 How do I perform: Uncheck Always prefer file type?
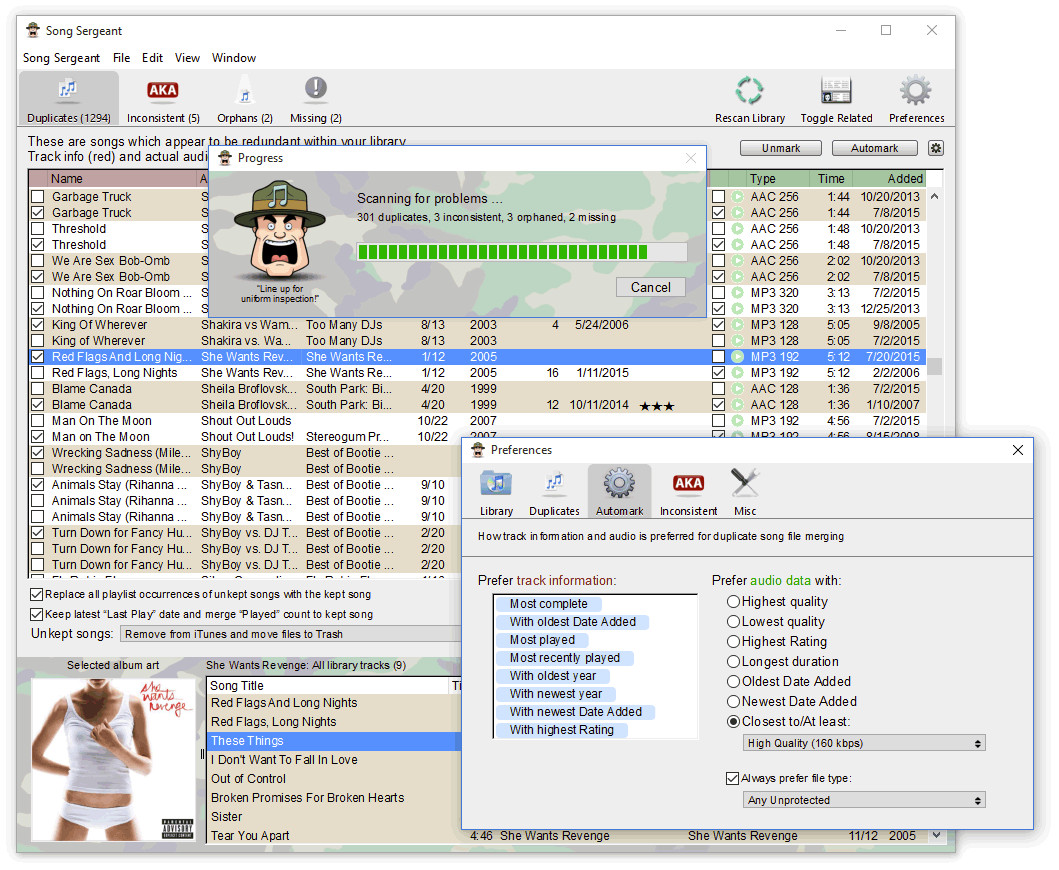pyautogui.click(x=733, y=778)
